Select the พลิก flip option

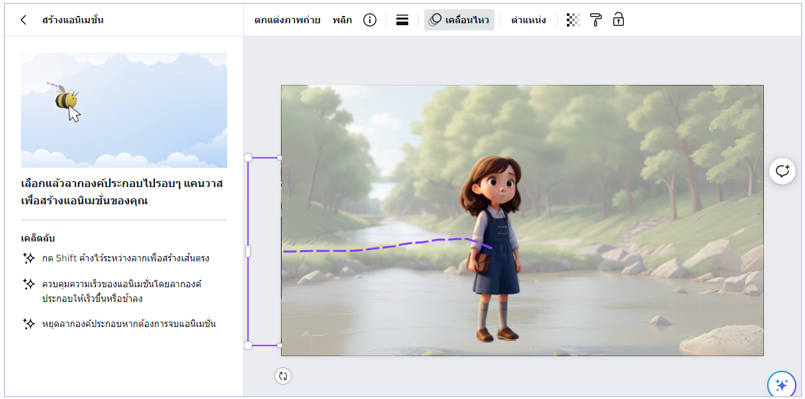pyautogui.click(x=342, y=20)
